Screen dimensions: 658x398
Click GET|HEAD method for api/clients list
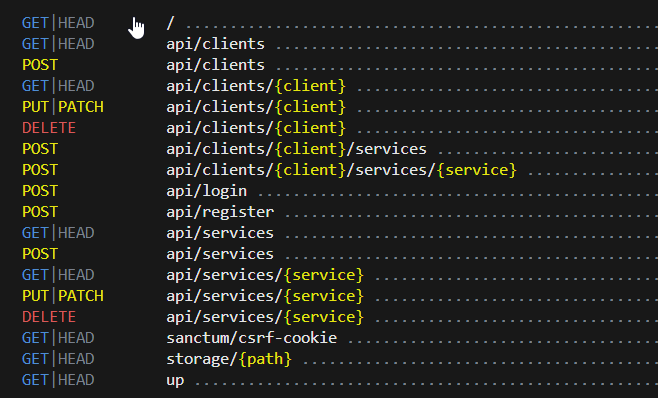[58, 44]
